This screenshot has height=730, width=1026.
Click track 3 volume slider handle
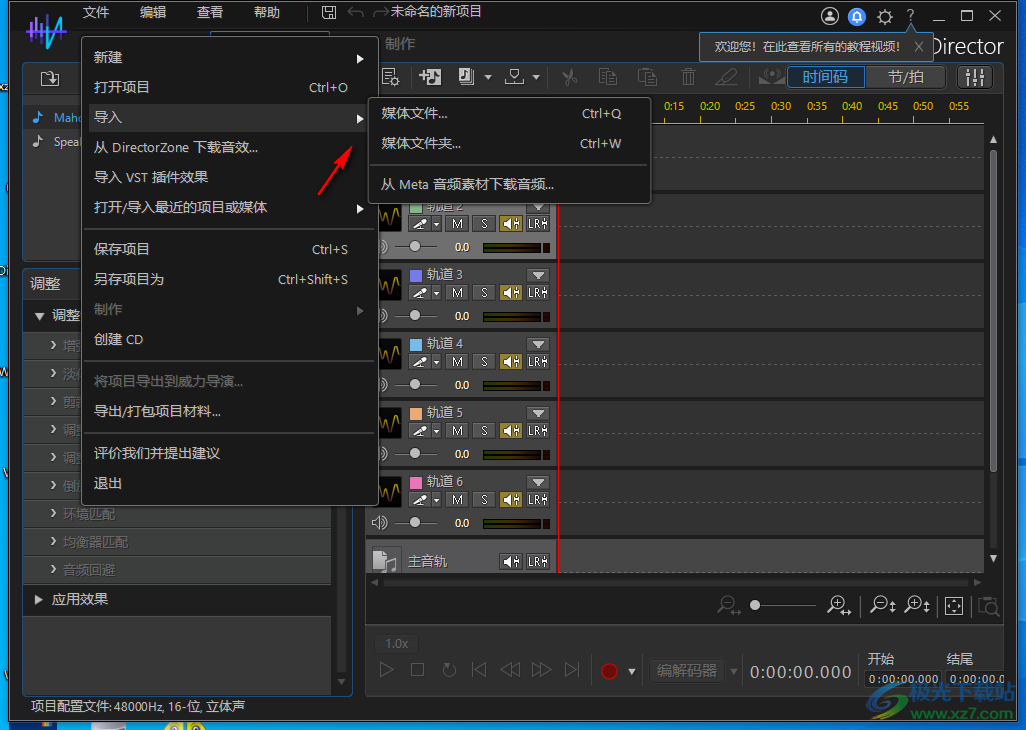point(415,315)
